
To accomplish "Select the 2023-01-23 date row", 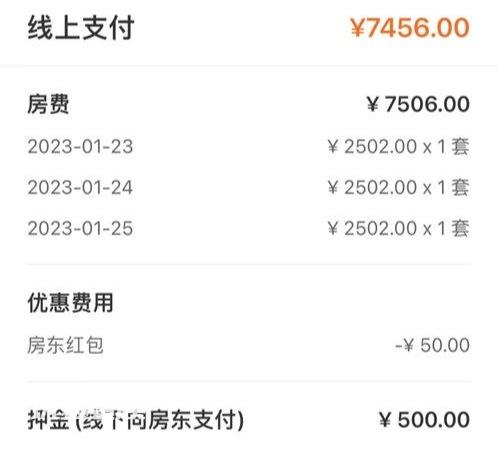I will click(249, 146).
